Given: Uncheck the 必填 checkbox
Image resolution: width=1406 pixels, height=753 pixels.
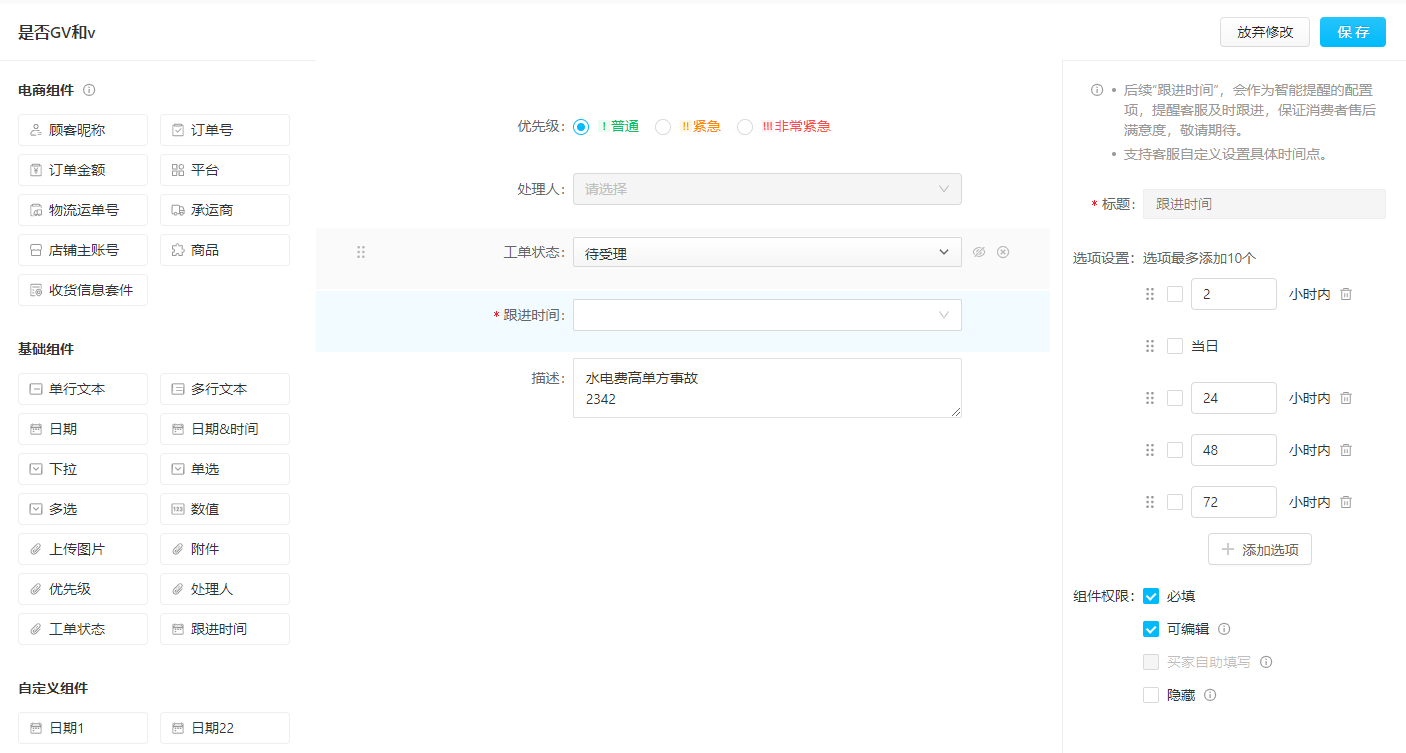Looking at the screenshot, I should [1151, 596].
